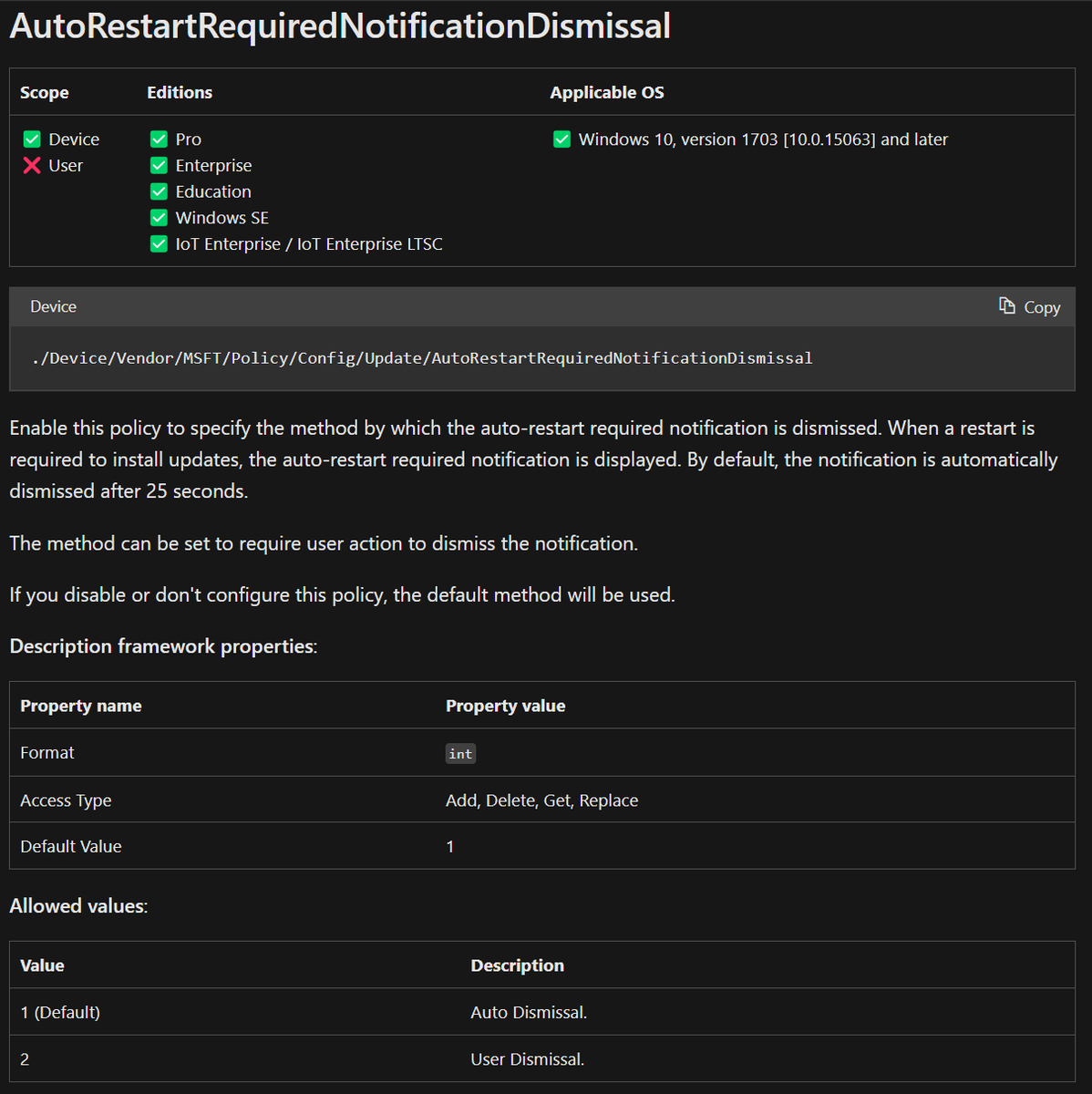
Task: Click the Scope column header
Action: (45, 92)
